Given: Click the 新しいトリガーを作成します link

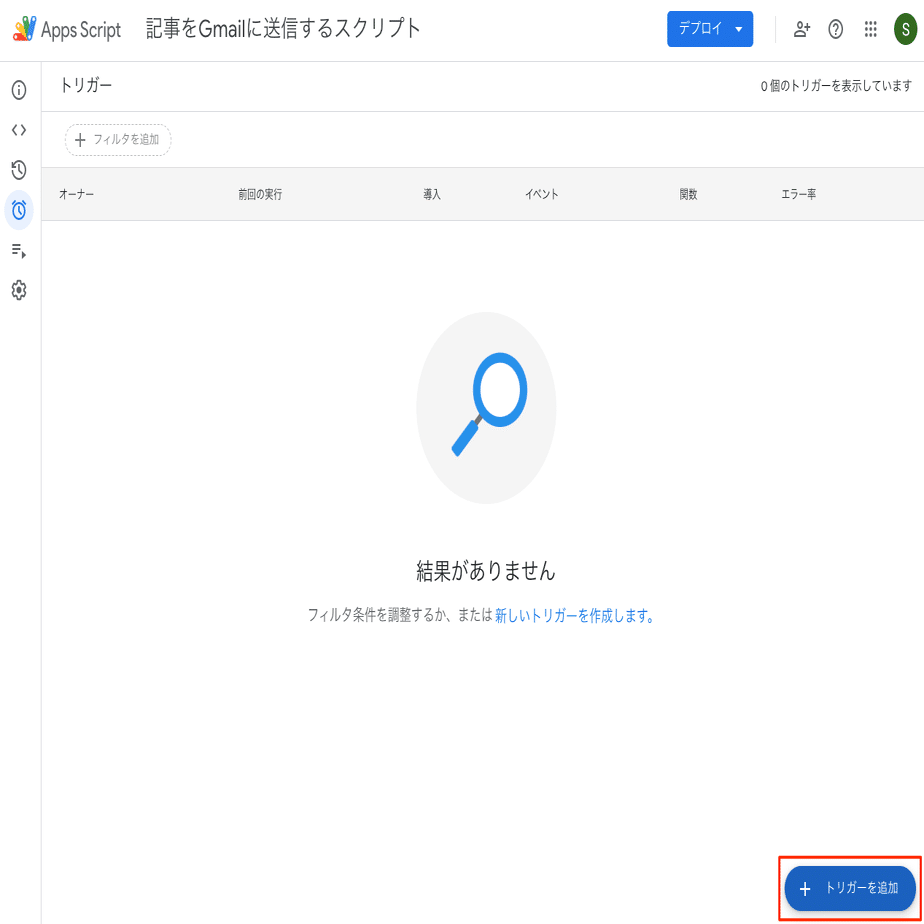Looking at the screenshot, I should pos(575,616).
